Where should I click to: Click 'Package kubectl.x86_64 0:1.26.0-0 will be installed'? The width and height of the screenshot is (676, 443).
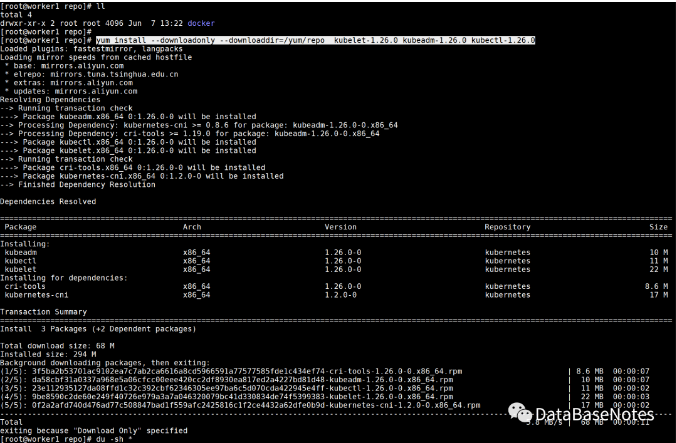coord(128,142)
